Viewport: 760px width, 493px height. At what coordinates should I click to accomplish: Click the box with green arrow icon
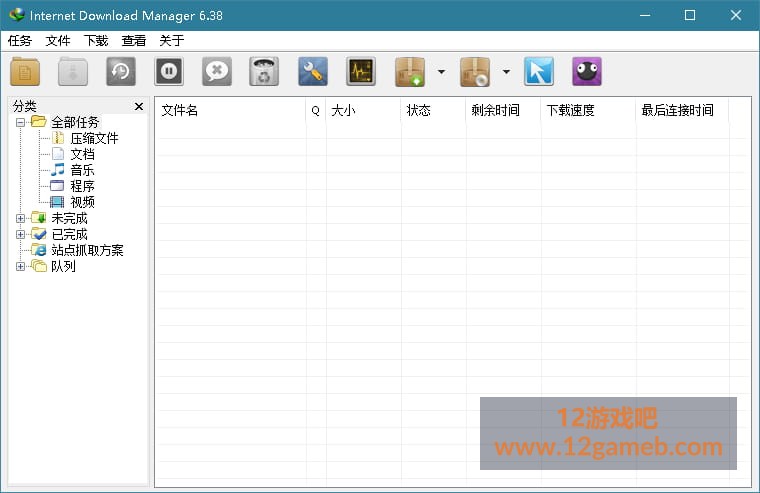[410, 72]
